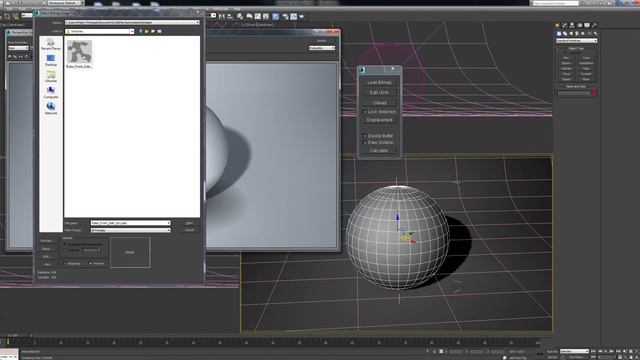The image size is (640, 360).
Task: Select the Space Warps category icon
Action: click(589, 33)
